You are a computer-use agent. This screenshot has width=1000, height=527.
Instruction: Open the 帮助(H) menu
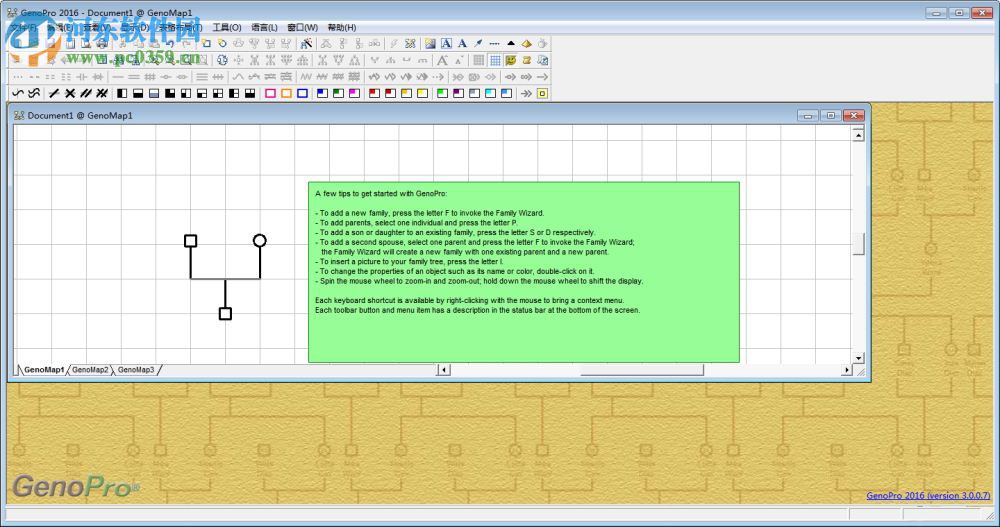[x=342, y=27]
